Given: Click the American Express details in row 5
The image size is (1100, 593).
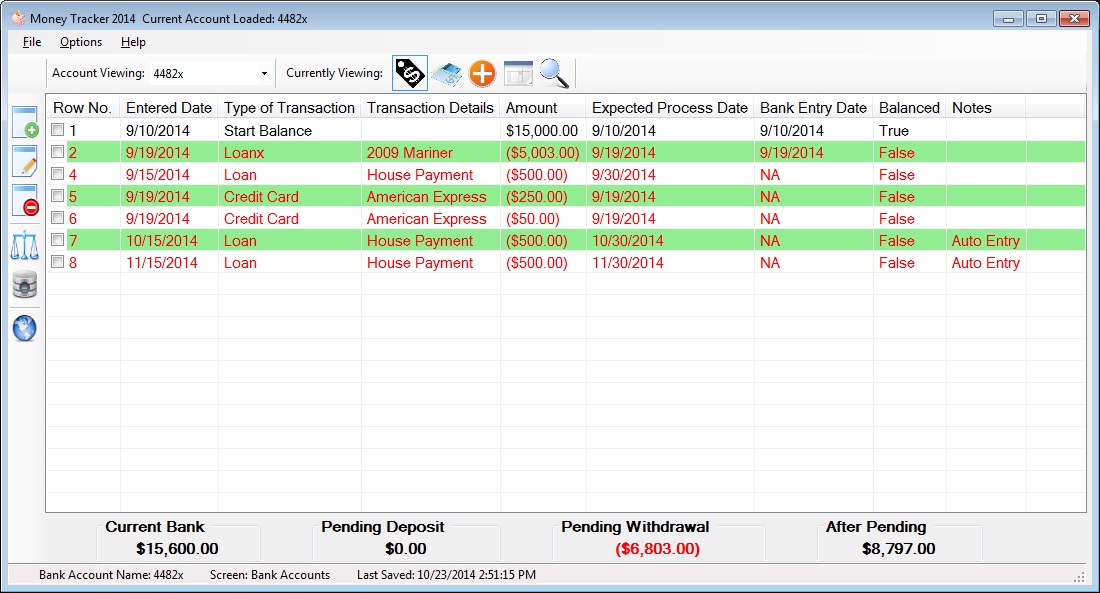Looking at the screenshot, I should click(427, 196).
